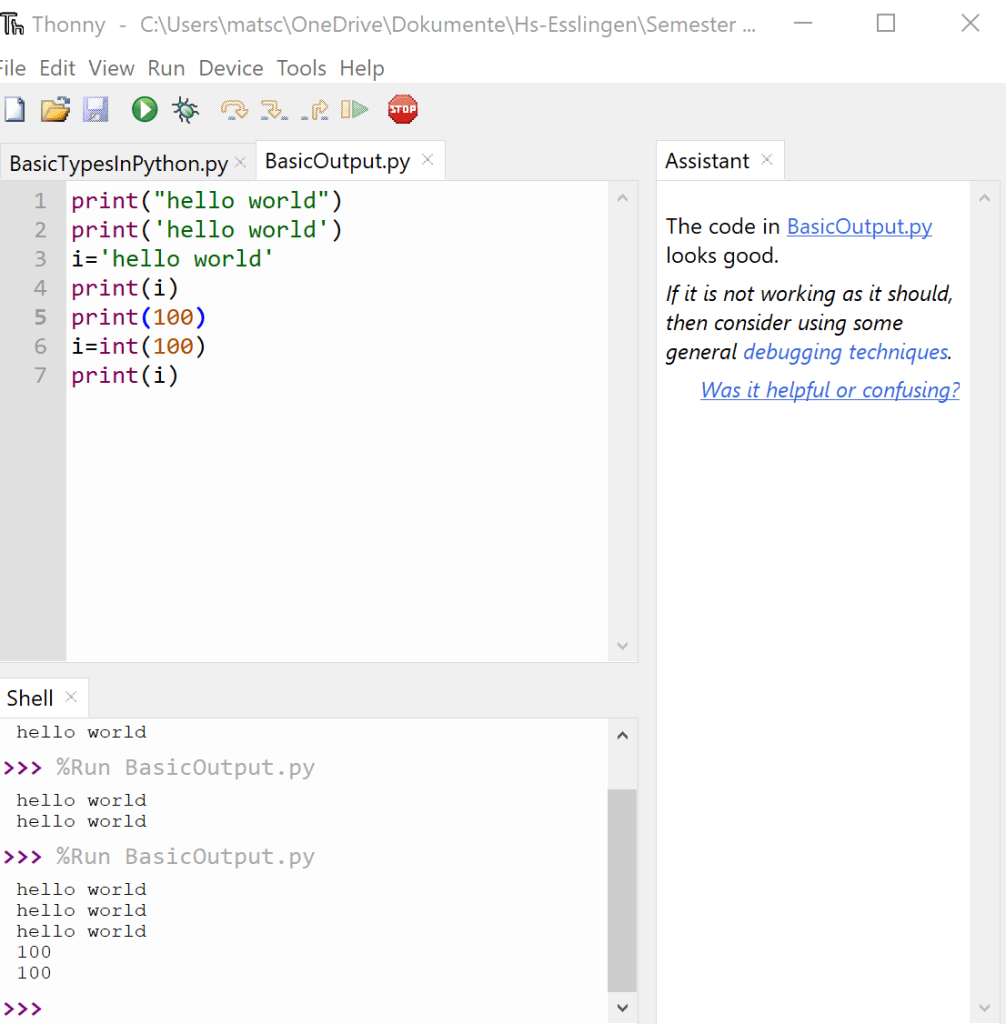Click the Step out icon
Screen dimensions: 1006x1024
click(x=316, y=110)
